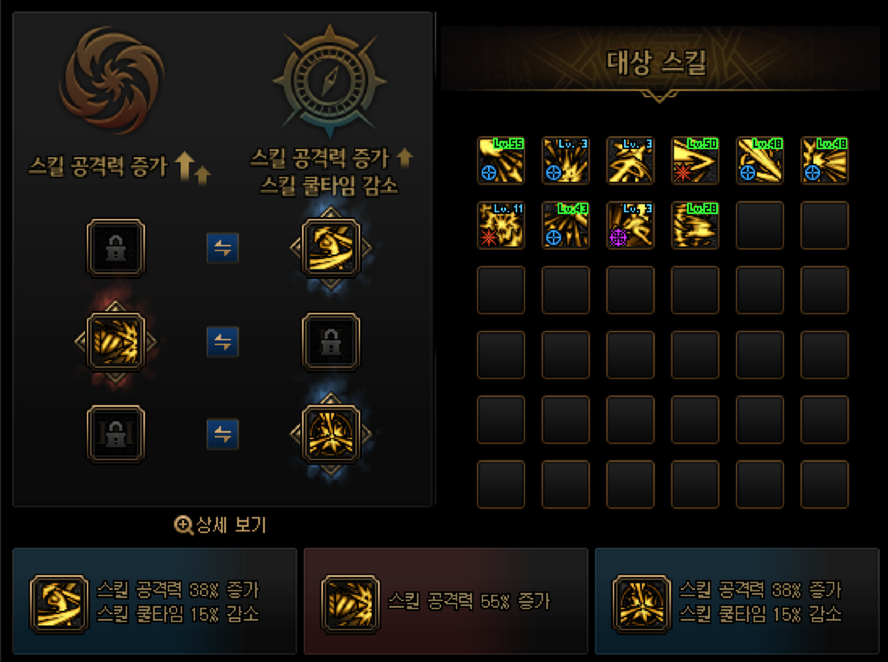Pick the Lv.11 skill with red marker

point(501,225)
